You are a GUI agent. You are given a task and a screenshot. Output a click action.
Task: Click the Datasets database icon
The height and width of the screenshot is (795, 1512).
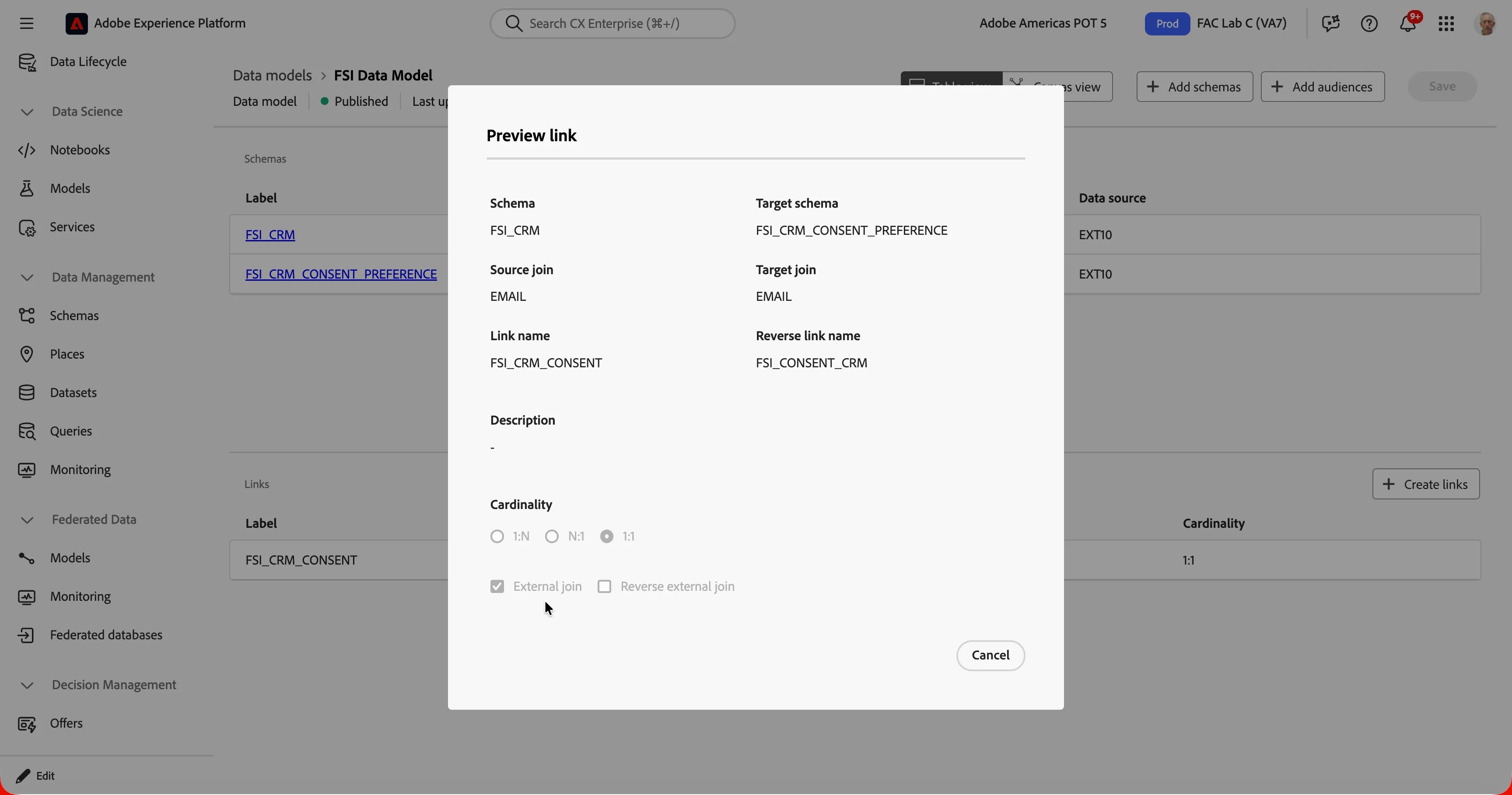tap(27, 393)
